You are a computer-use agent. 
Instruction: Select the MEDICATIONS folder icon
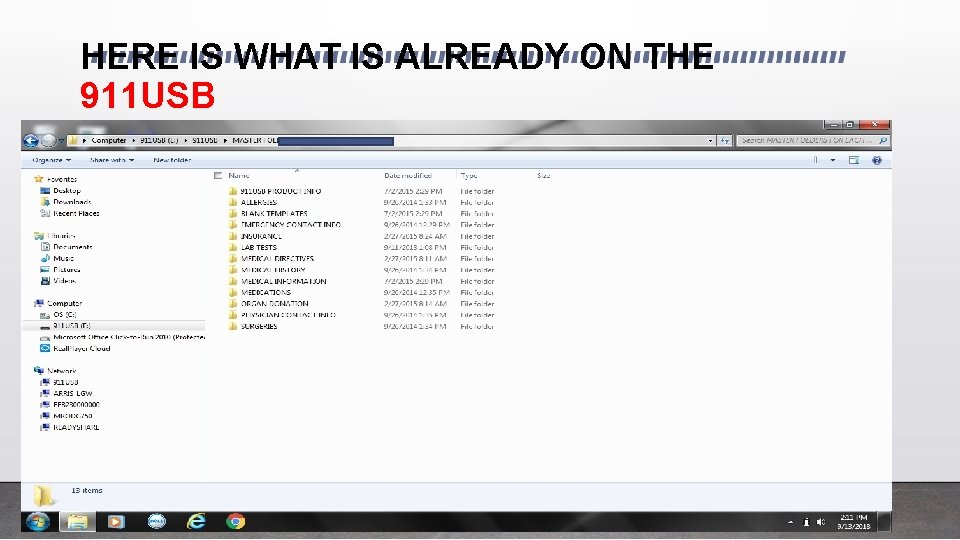click(x=233, y=293)
